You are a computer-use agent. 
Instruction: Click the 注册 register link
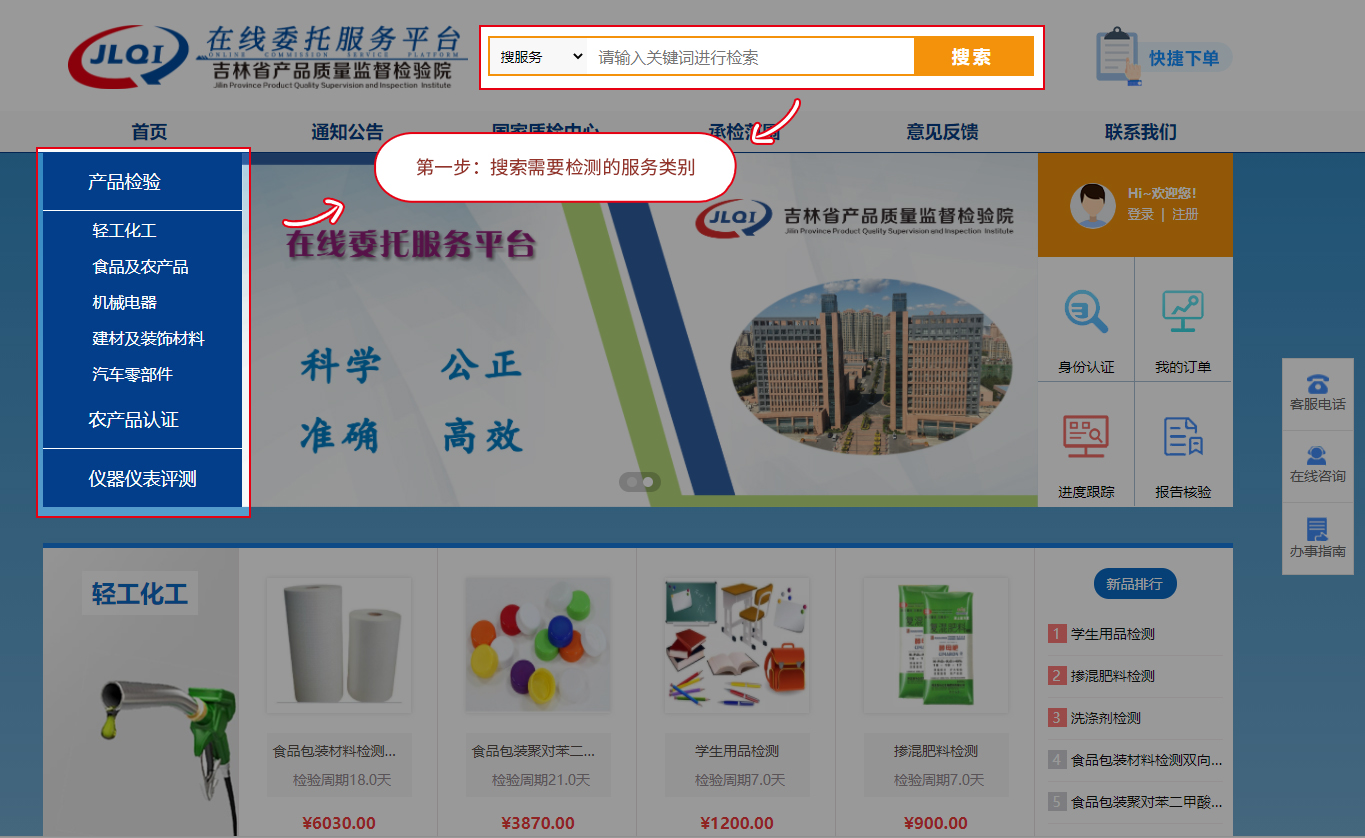(x=1185, y=214)
